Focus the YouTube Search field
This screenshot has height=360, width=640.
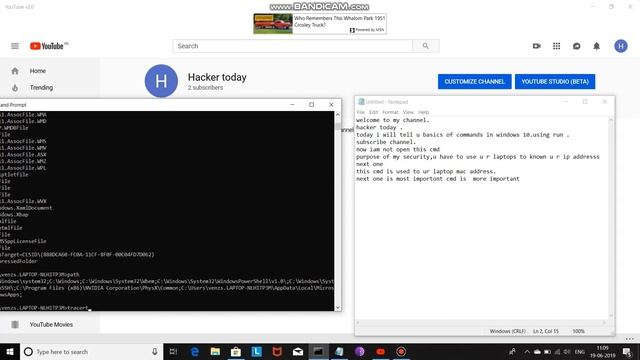point(292,46)
